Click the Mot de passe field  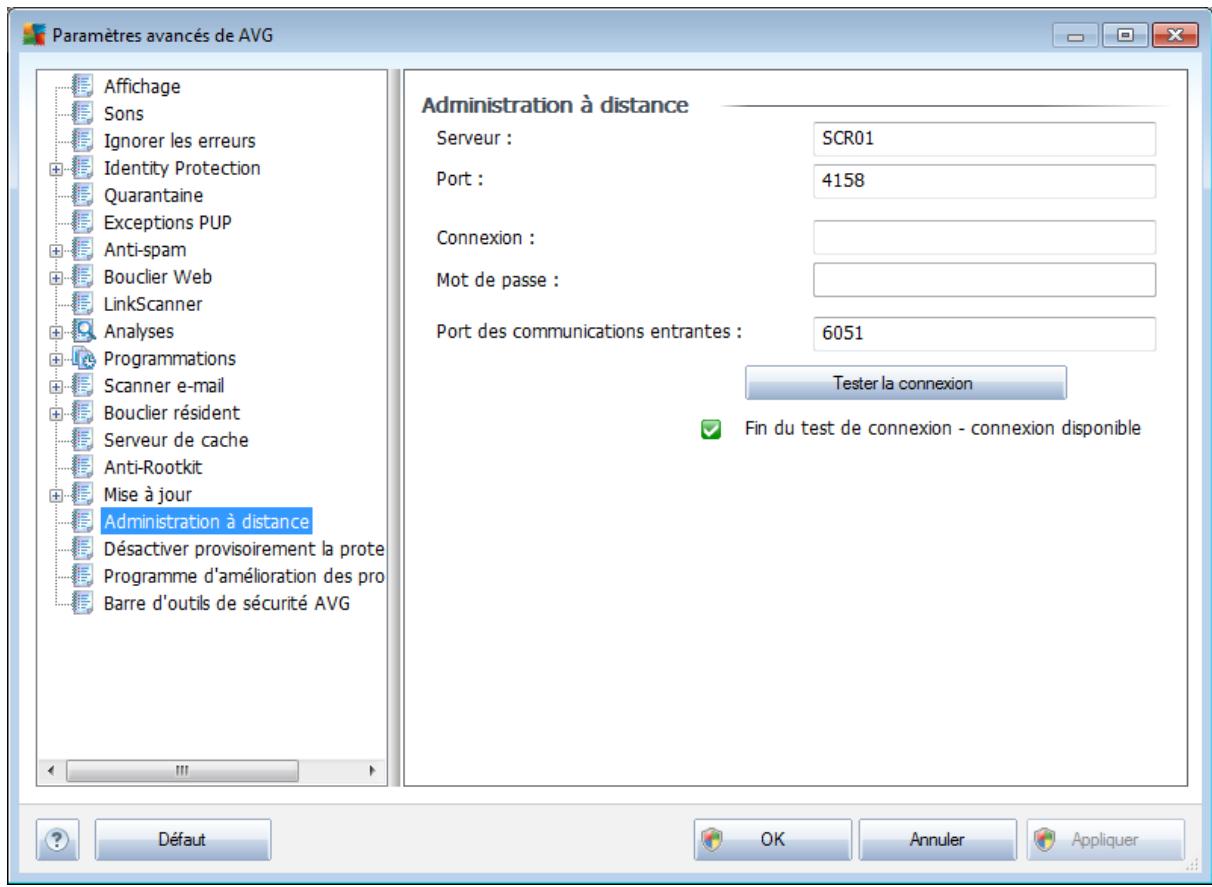point(985,281)
